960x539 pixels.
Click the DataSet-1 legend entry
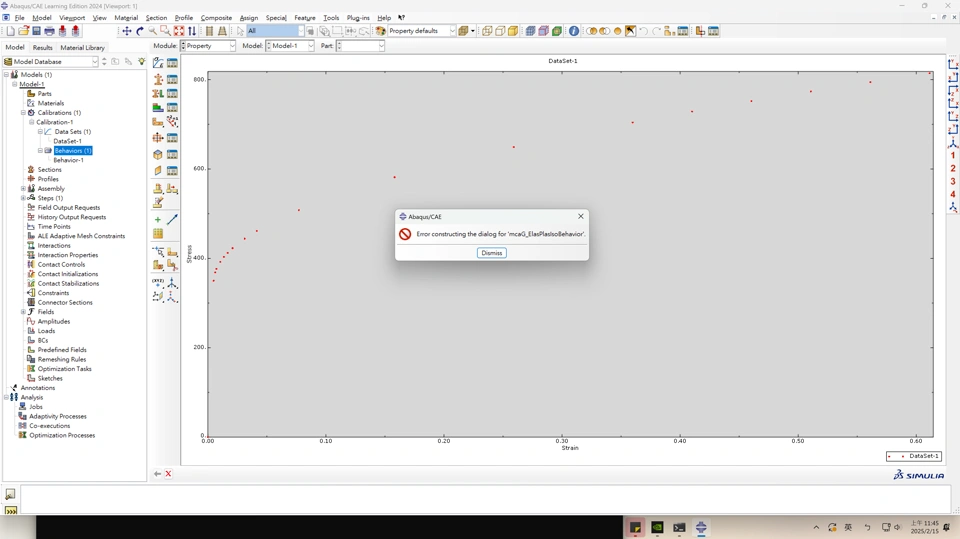point(913,456)
